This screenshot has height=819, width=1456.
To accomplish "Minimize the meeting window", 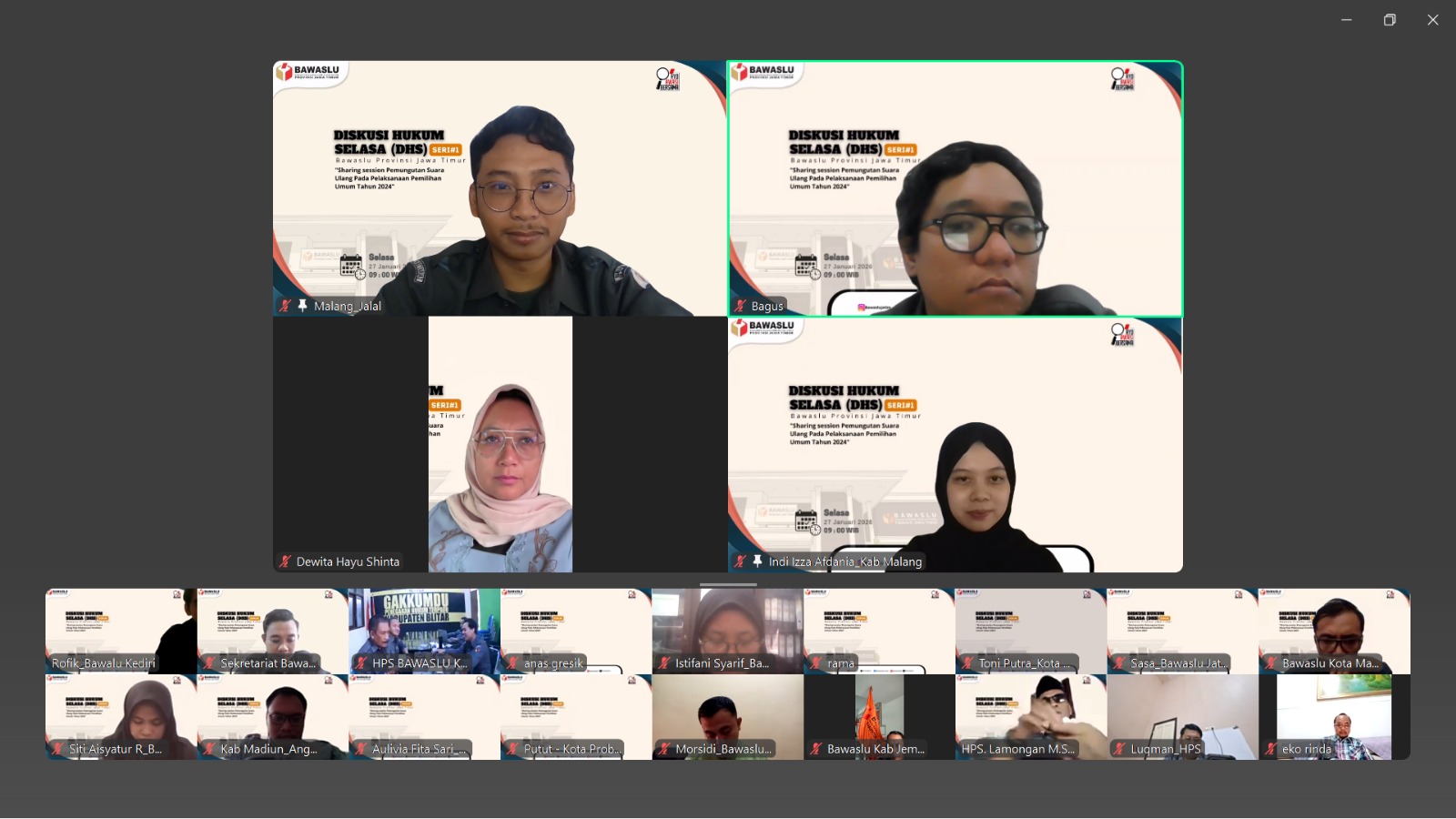I will click(x=1346, y=20).
